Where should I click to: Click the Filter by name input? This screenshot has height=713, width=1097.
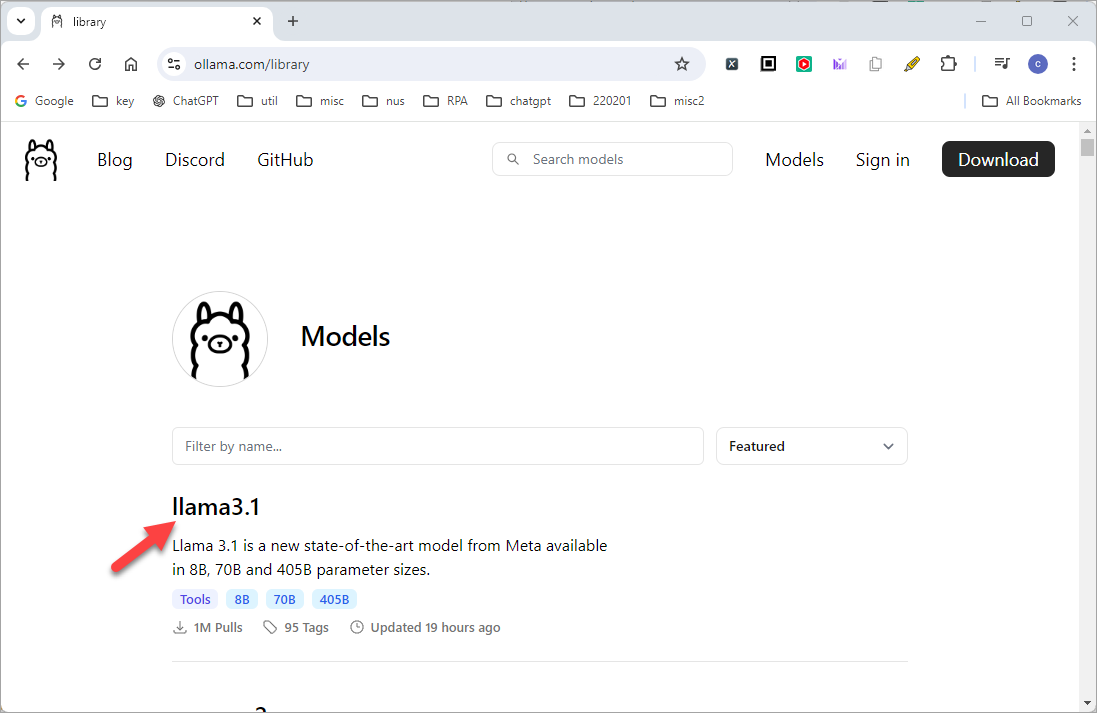(438, 446)
